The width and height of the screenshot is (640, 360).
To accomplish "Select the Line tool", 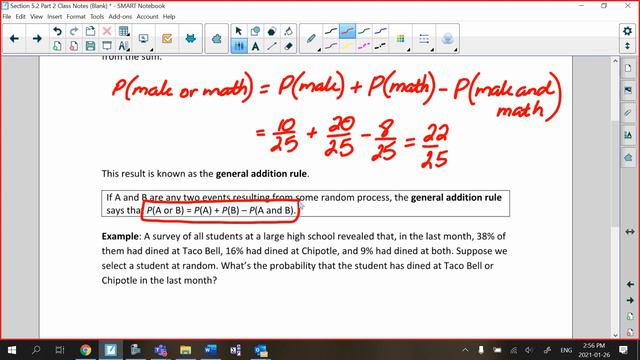I will (272, 46).
